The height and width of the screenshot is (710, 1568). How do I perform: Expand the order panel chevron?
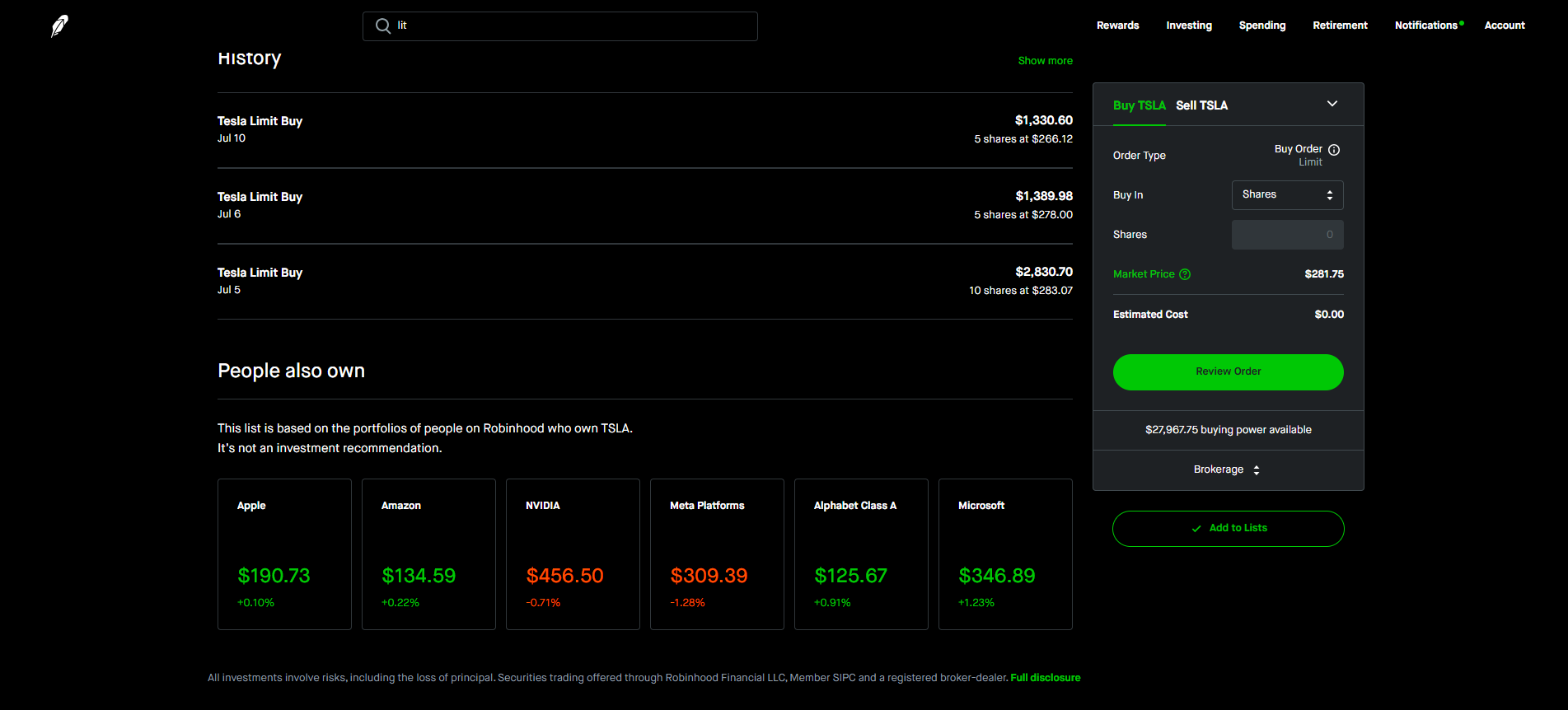point(1332,104)
